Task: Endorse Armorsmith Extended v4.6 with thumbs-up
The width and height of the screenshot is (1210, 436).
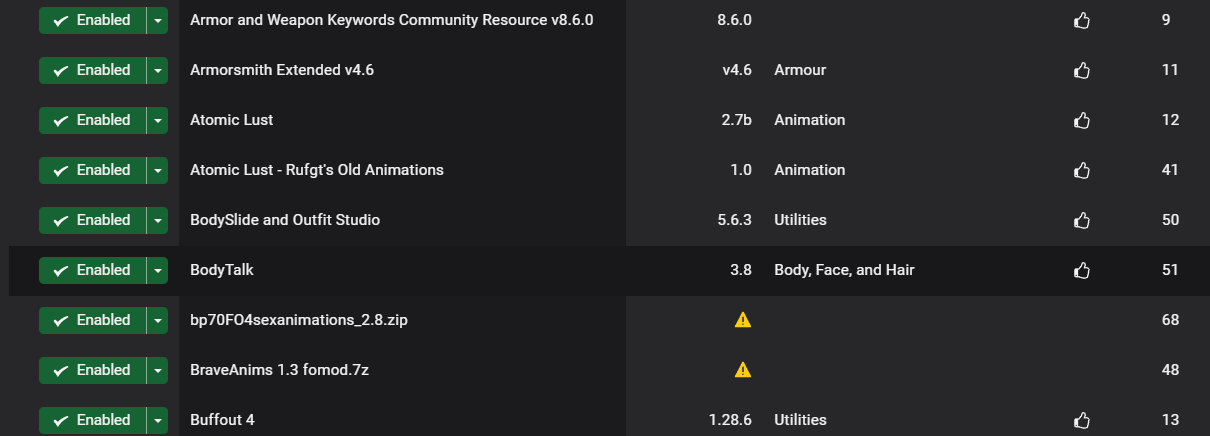Action: point(1081,70)
